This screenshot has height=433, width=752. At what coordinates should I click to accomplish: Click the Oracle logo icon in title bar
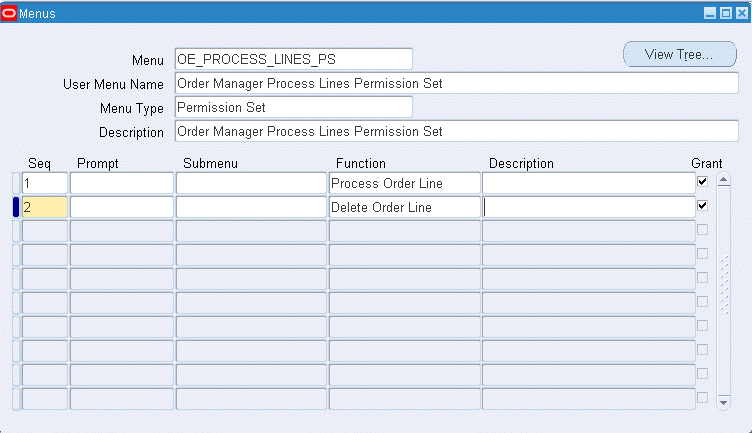click(9, 13)
